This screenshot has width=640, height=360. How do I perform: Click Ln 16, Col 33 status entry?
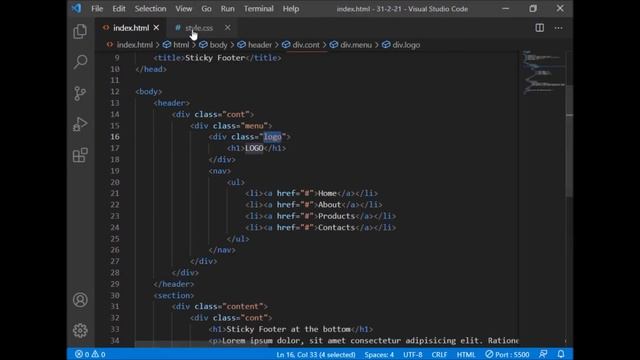click(x=316, y=354)
